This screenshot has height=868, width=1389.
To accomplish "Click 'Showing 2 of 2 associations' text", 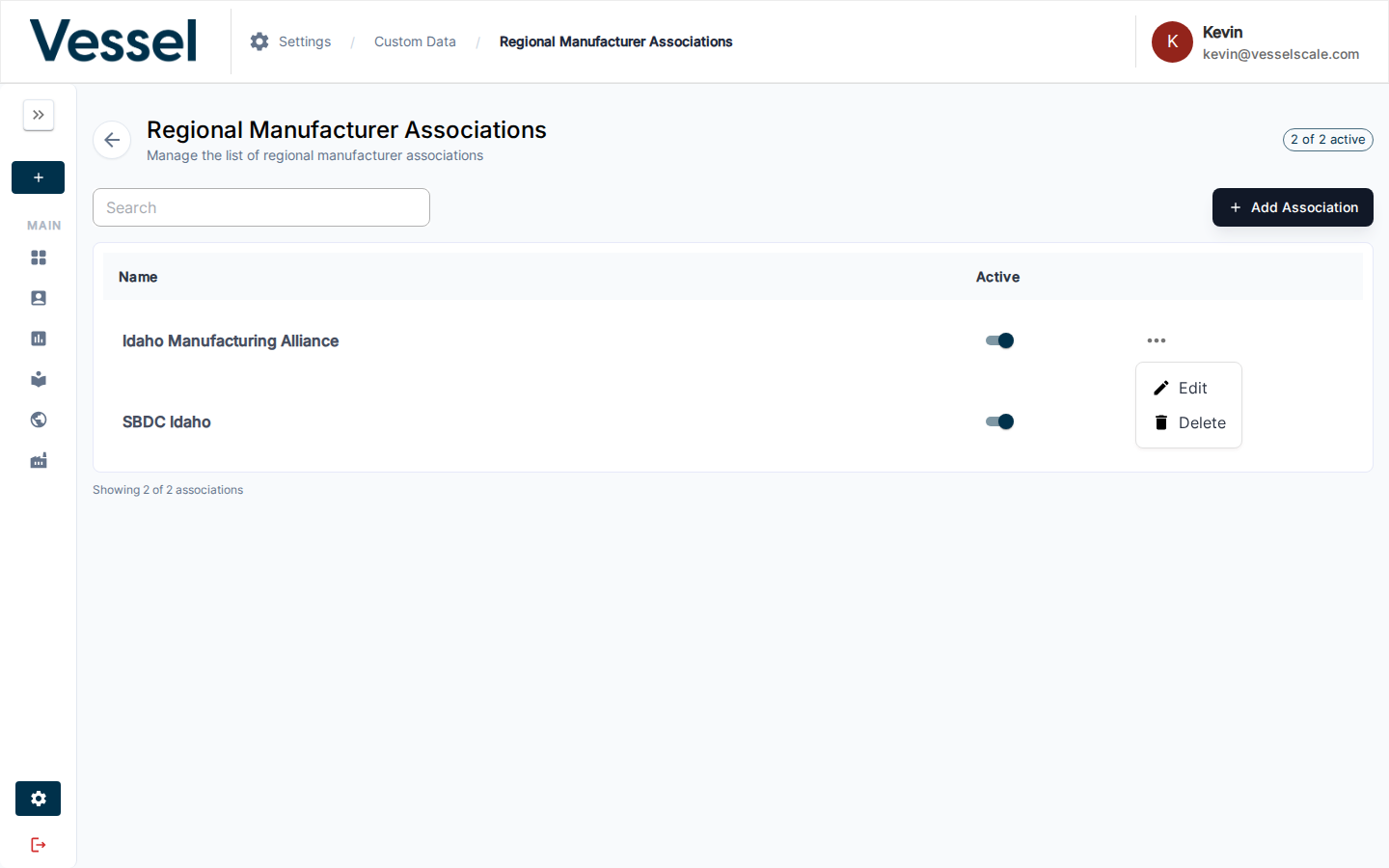I will (168, 490).
